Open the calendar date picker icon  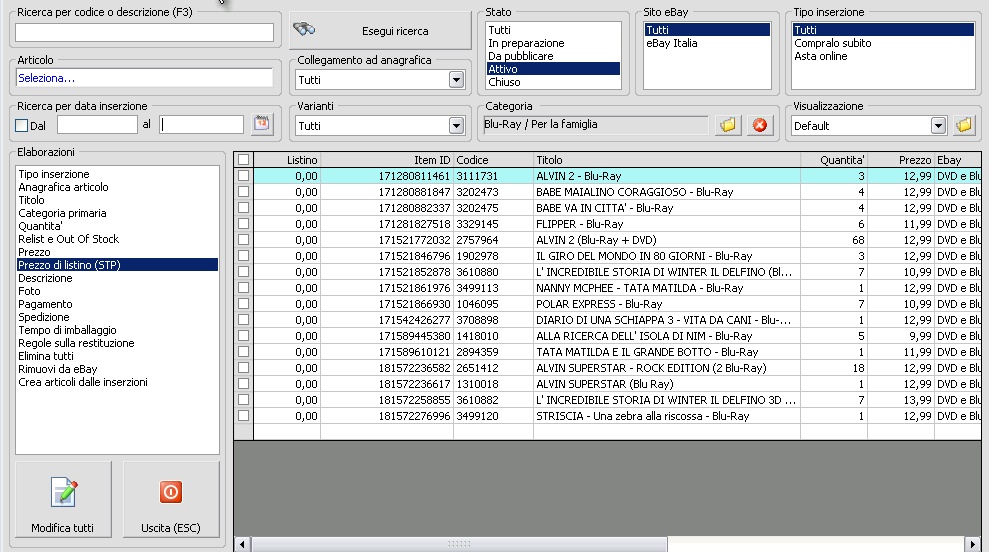pos(262,125)
